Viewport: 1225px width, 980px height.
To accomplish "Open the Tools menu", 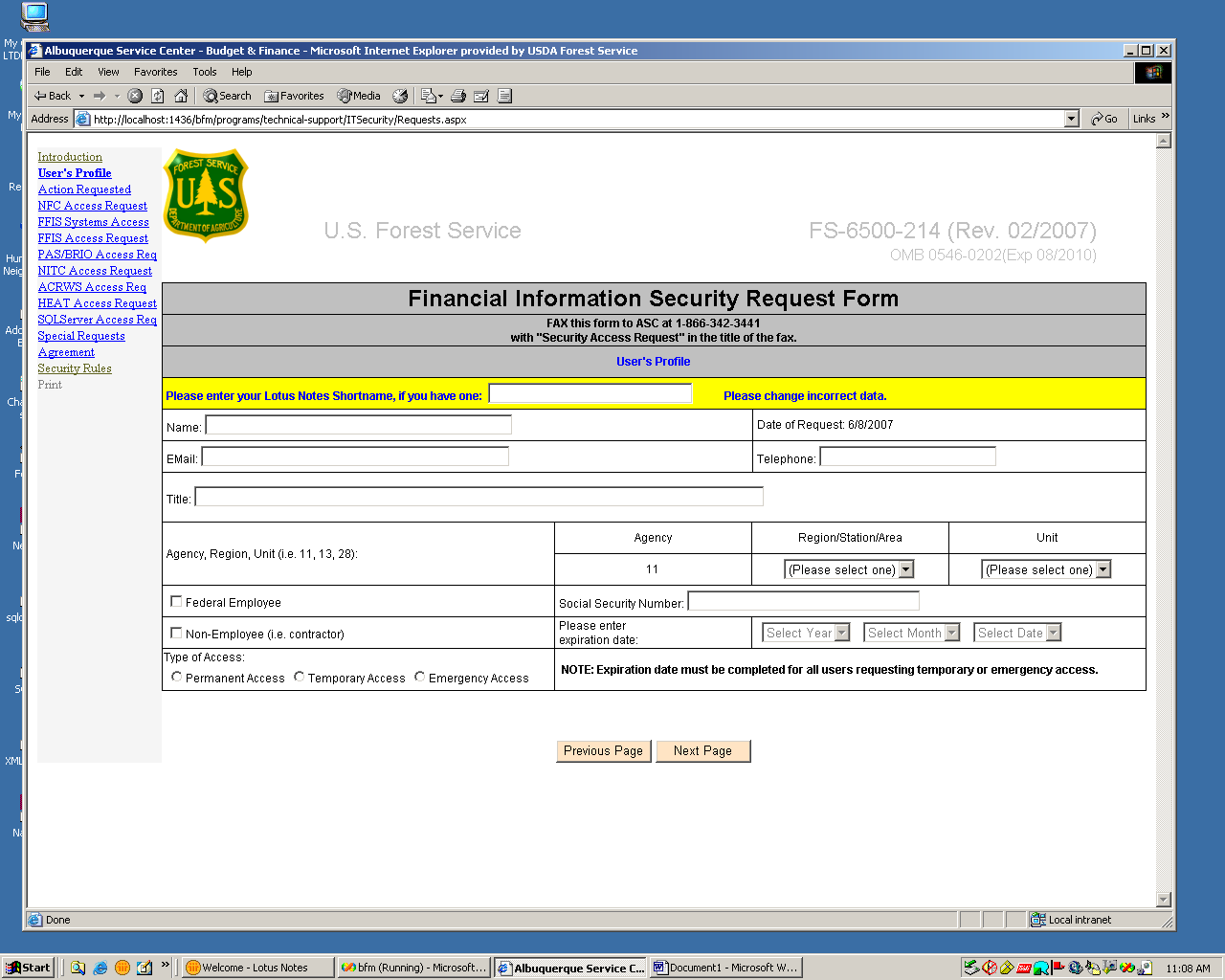I will 205,72.
